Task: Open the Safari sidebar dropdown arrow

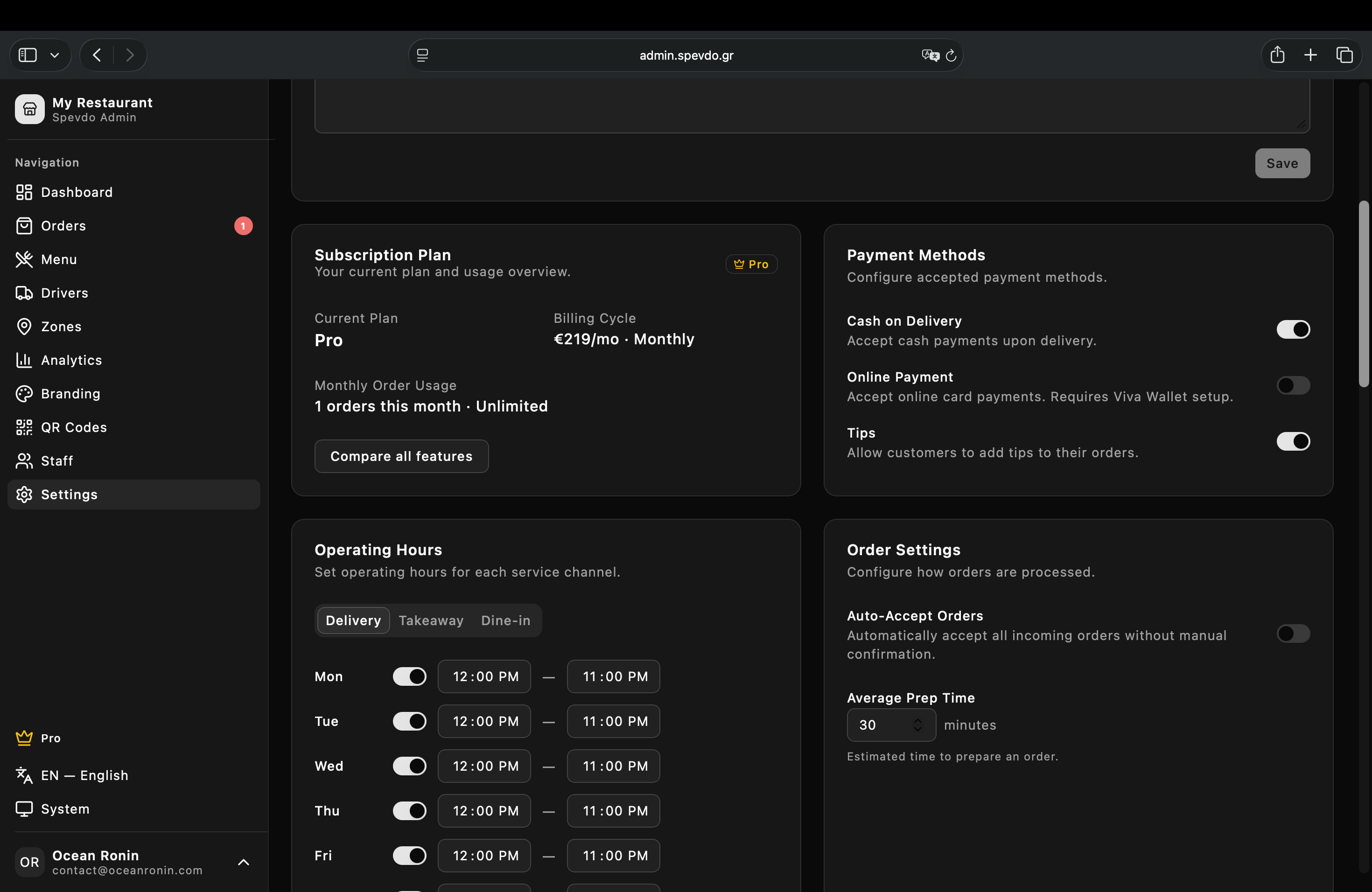Action: [x=55, y=56]
